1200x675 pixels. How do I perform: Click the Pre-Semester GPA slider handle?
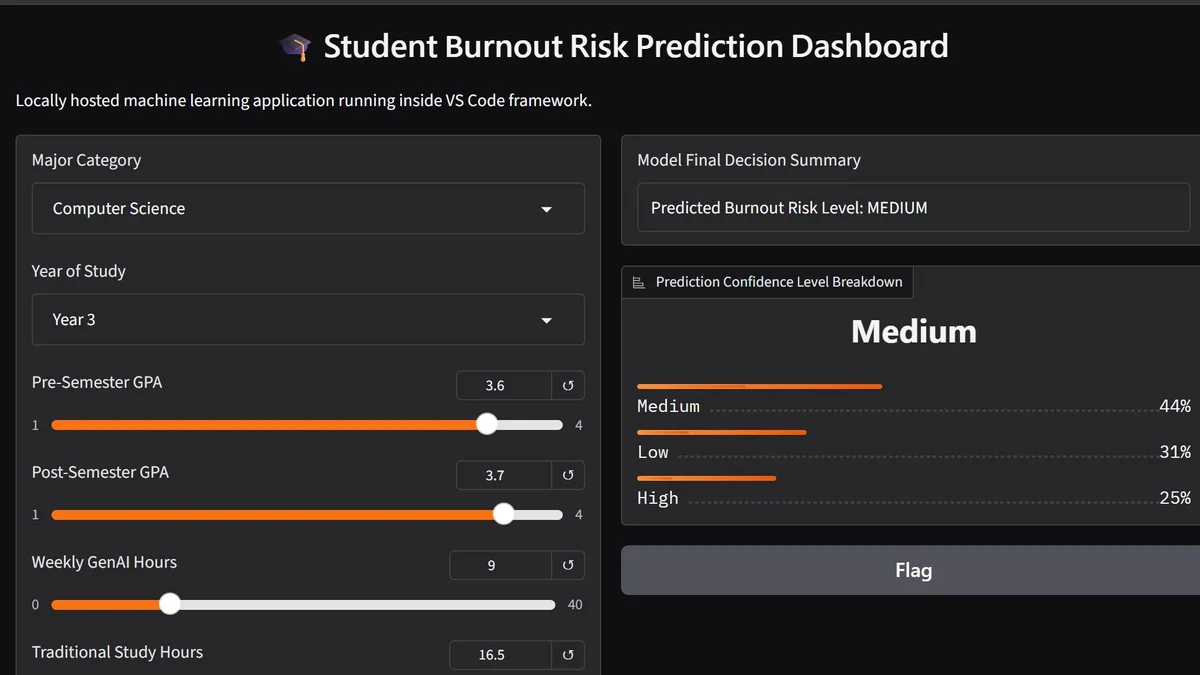coord(487,424)
